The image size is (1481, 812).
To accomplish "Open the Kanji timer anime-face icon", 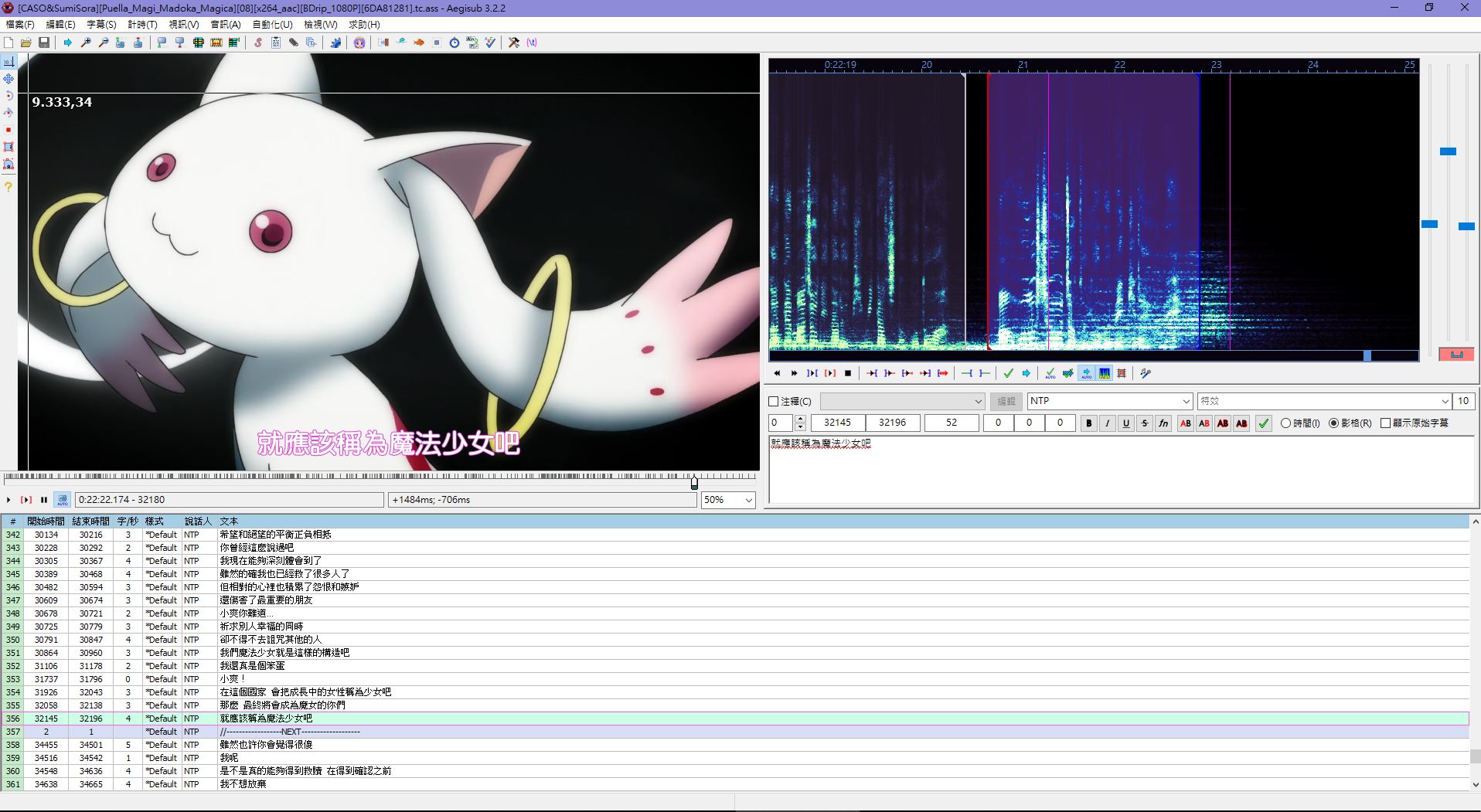I will click(x=359, y=42).
